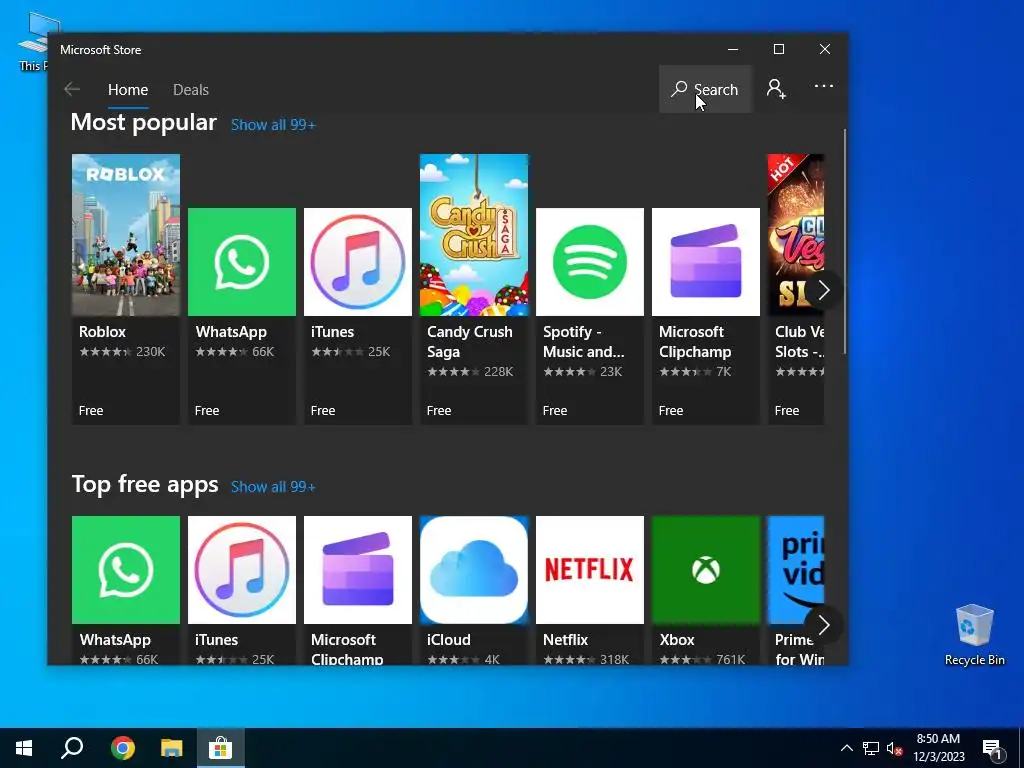The width and height of the screenshot is (1024, 768).
Task: Open the clock and date display
Action: [938, 748]
